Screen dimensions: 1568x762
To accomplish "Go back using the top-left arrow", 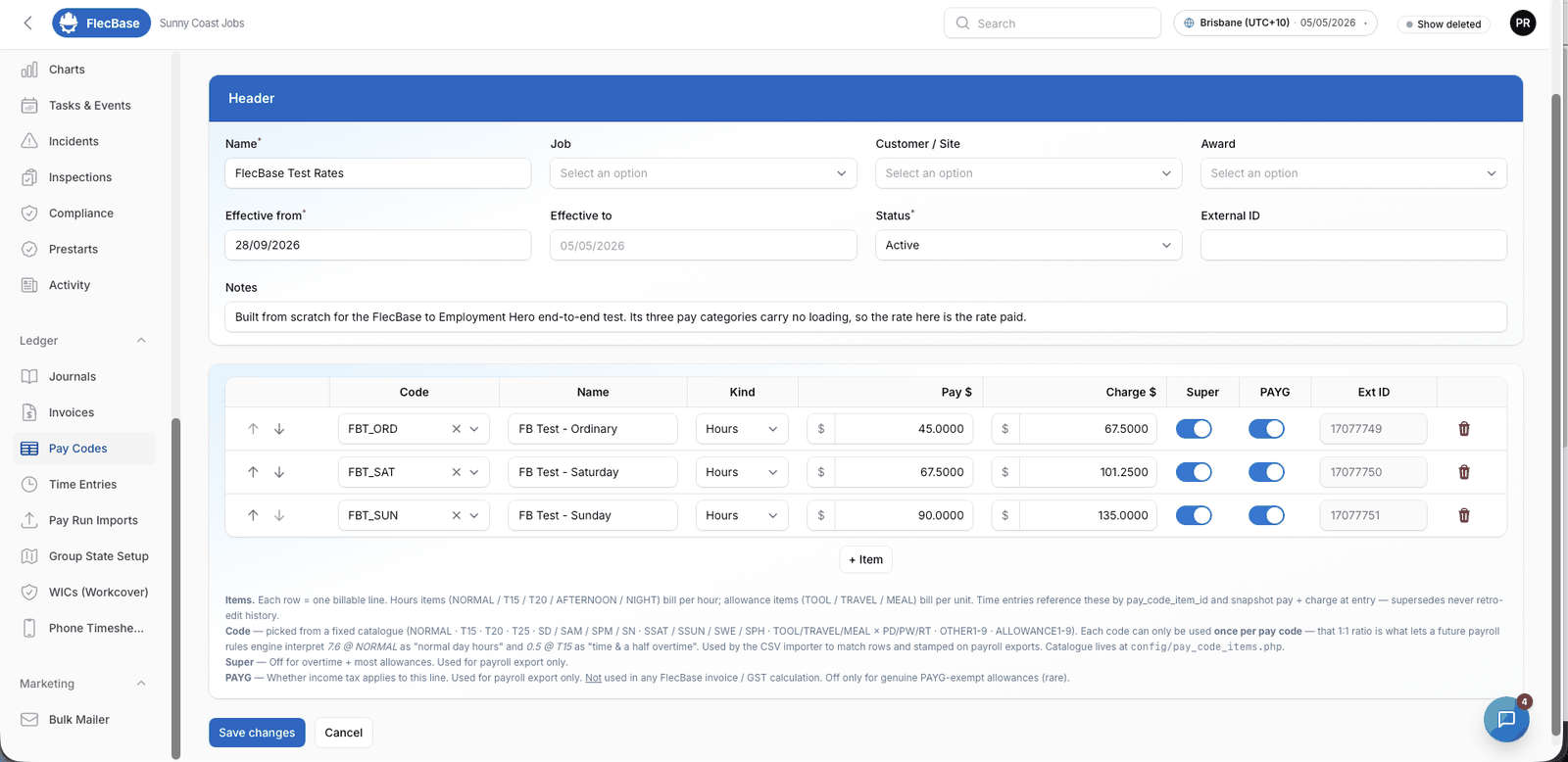I will tap(27, 23).
